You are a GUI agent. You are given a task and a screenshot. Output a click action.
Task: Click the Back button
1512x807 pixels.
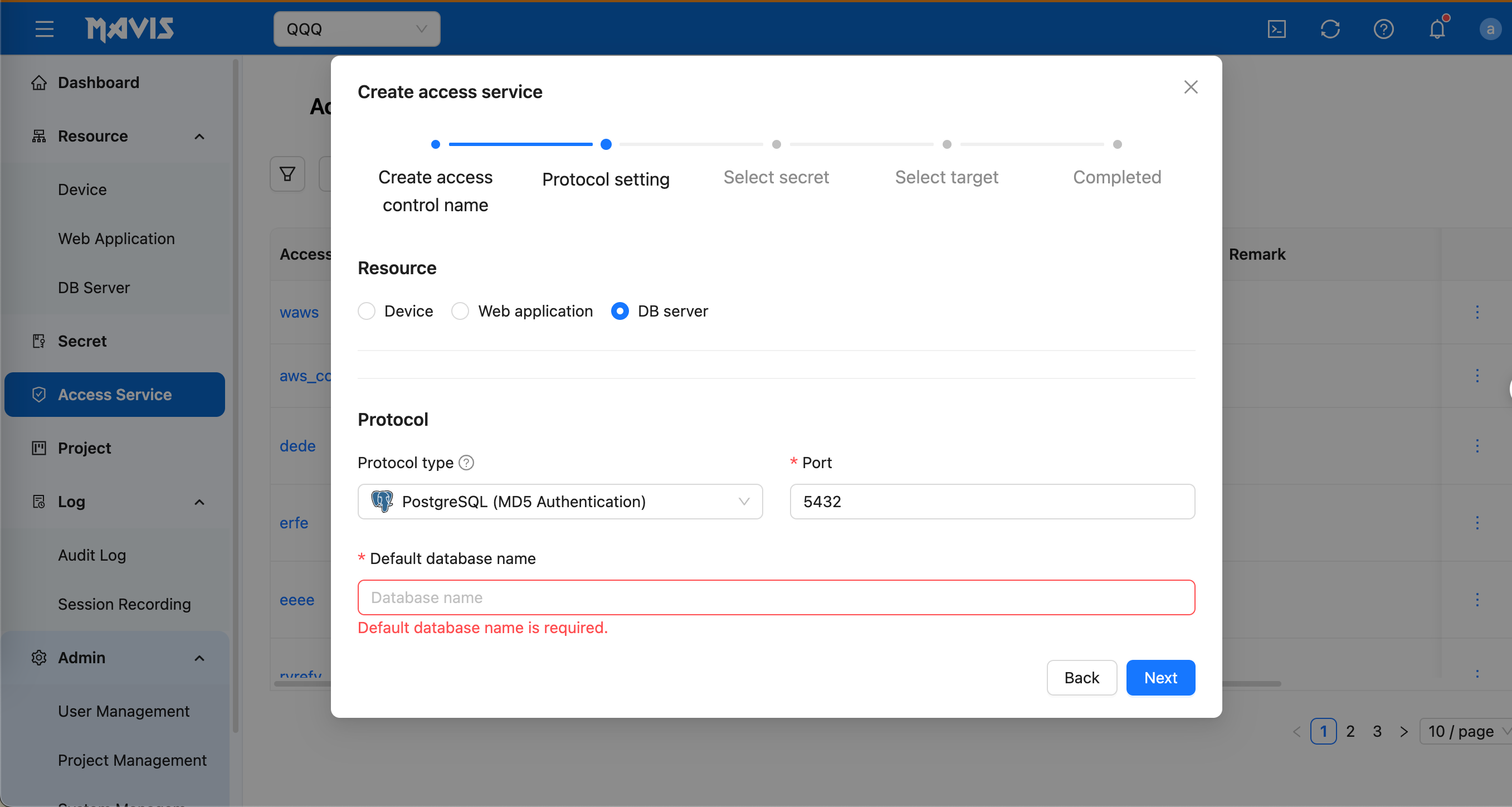1081,678
